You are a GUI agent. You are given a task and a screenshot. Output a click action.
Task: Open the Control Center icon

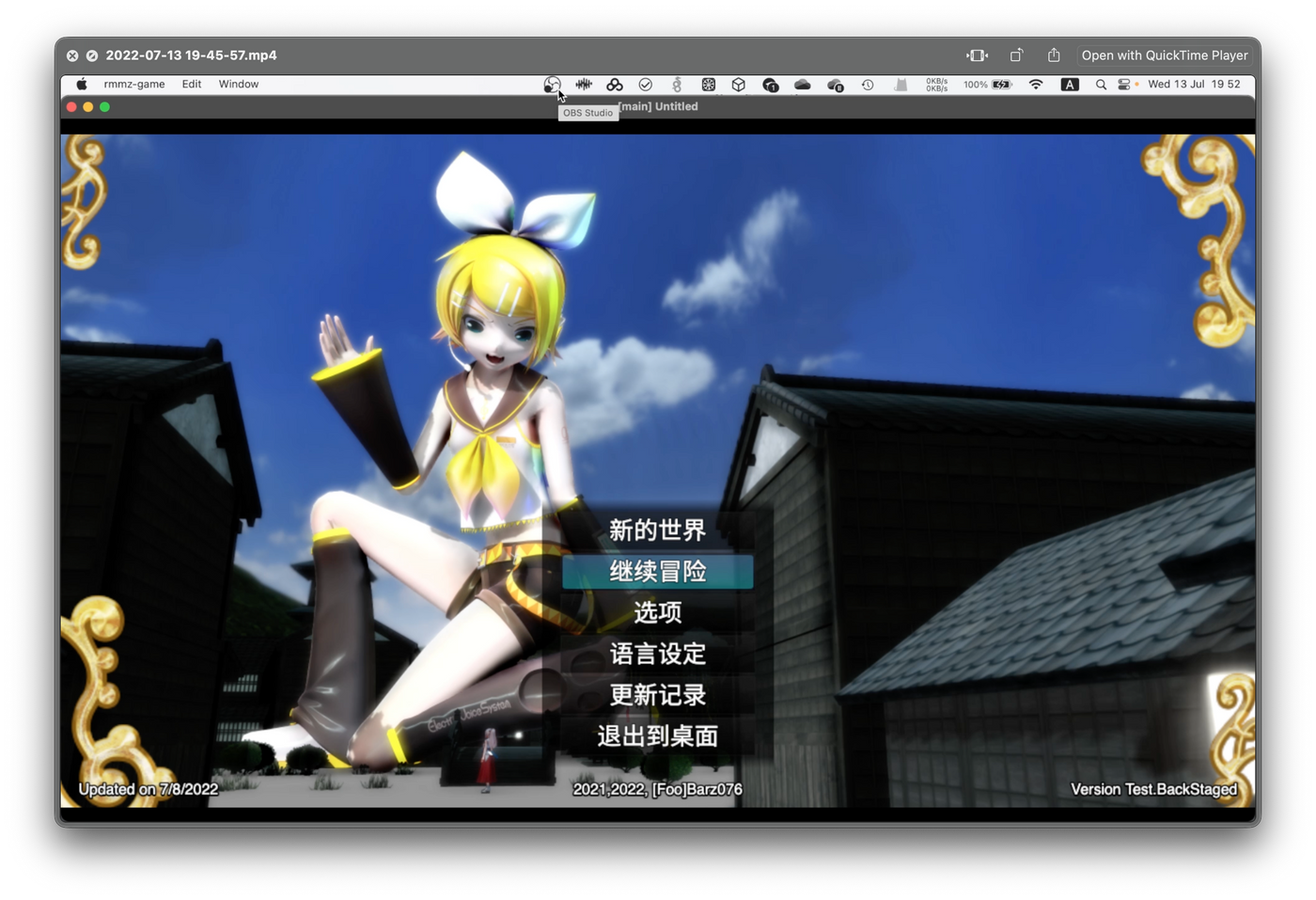tap(1124, 85)
